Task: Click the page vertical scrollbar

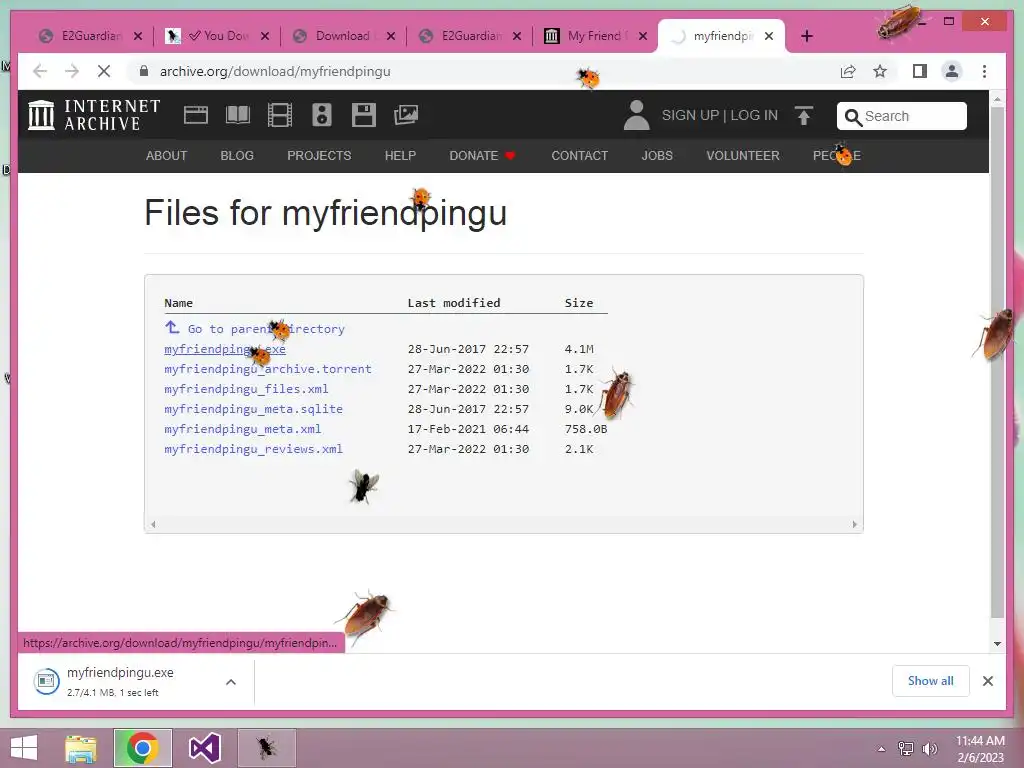Action: tap(997, 362)
